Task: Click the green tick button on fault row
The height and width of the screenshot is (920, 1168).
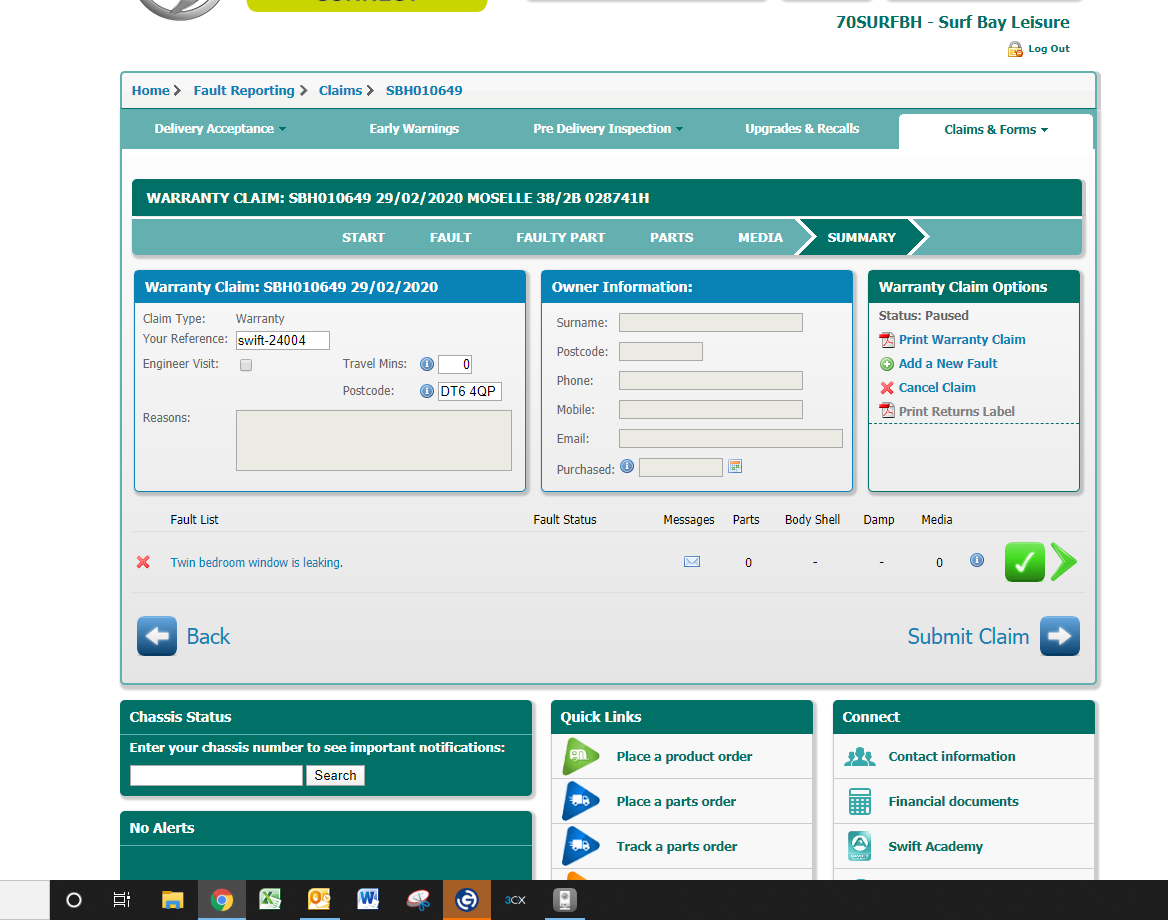Action: click(x=1025, y=562)
